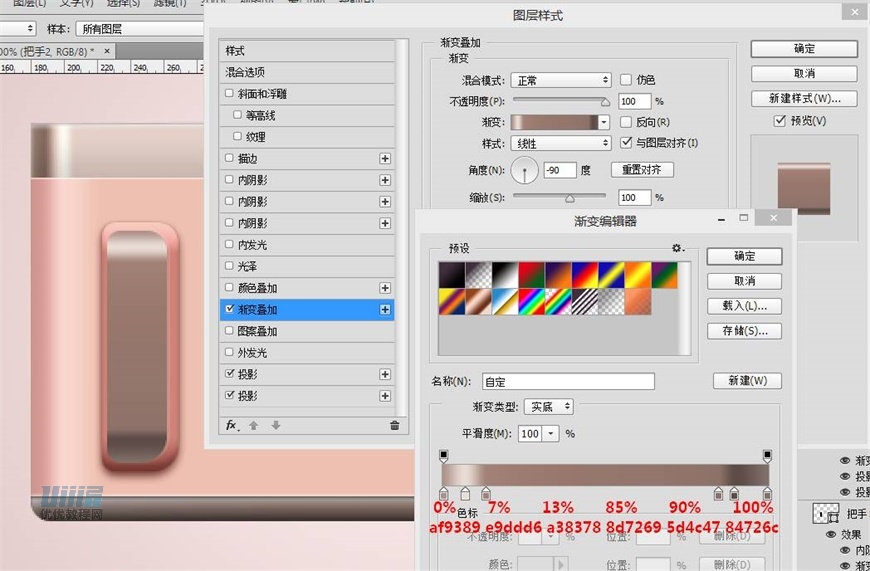This screenshot has width=870, height=571.
Task: Select the light cream color stop below gradient bar
Action: point(465,493)
